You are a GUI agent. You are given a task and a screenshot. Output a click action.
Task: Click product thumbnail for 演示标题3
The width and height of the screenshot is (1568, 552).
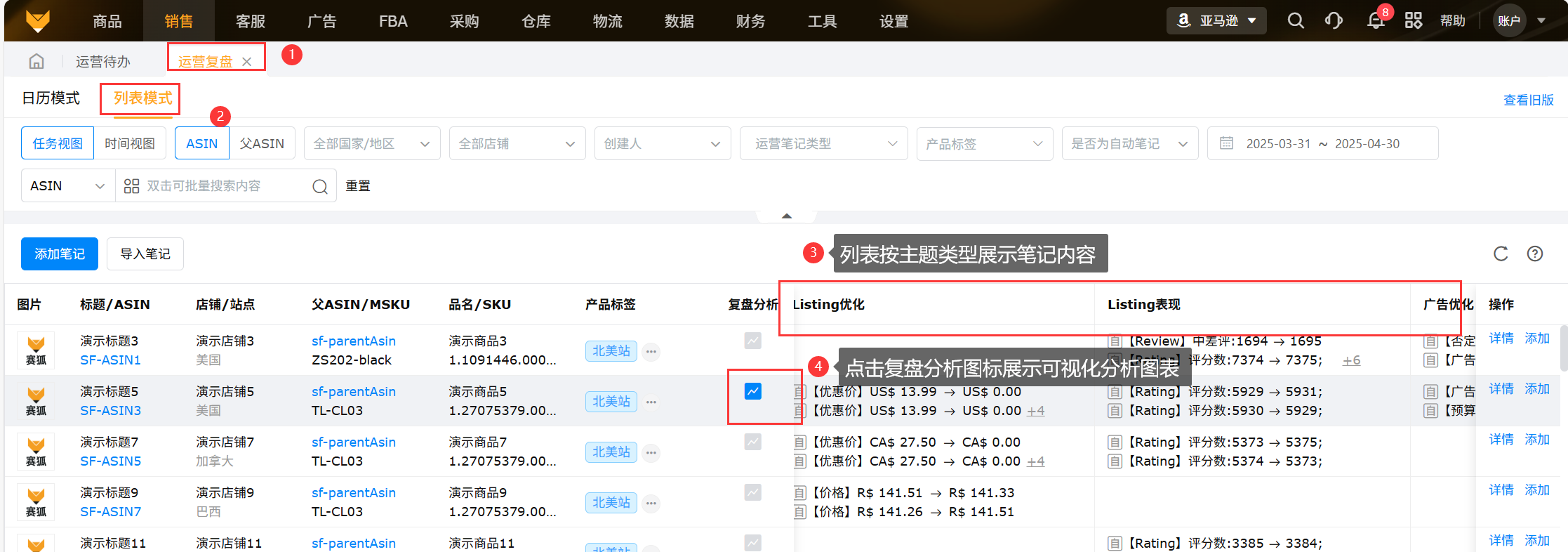(36, 350)
